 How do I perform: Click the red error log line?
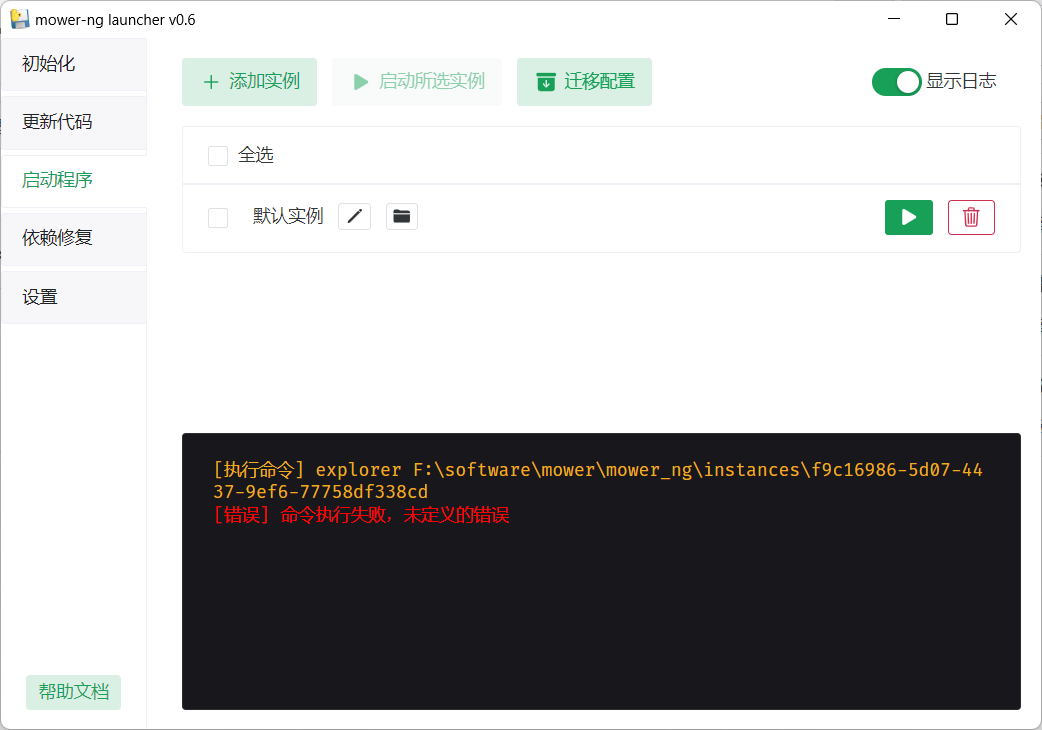[361, 515]
